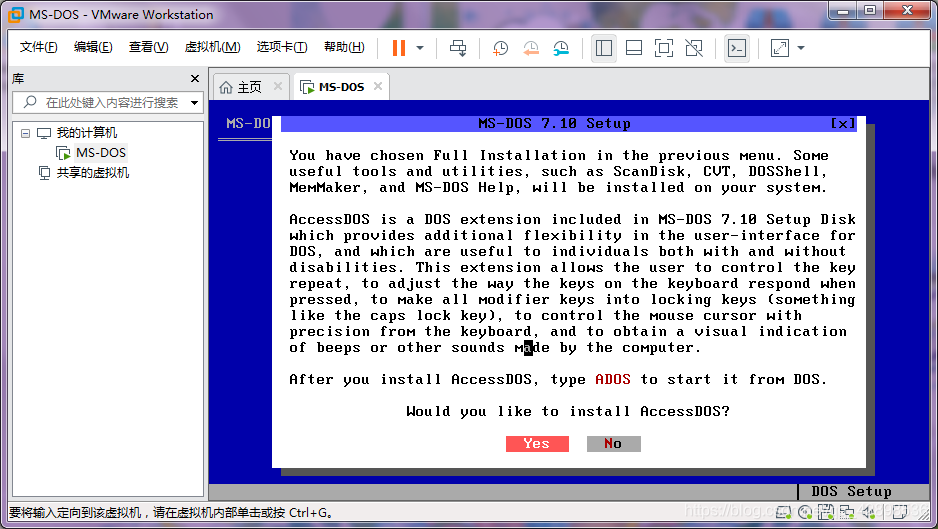938x529 pixels.
Task: Click the Yes button to install AccessDOS
Action: coord(537,443)
